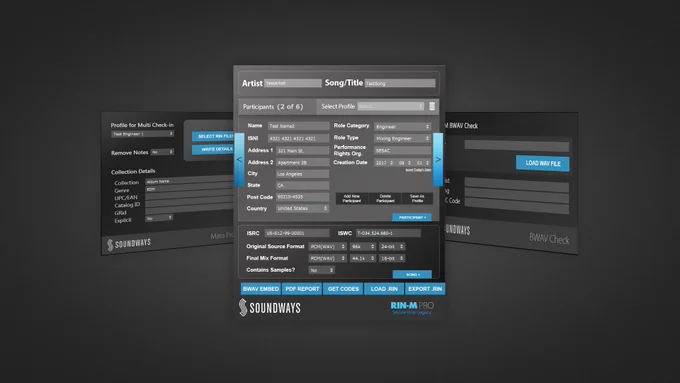Open Profile for Multi Check-in dropdown in left window

pyautogui.click(x=142, y=134)
